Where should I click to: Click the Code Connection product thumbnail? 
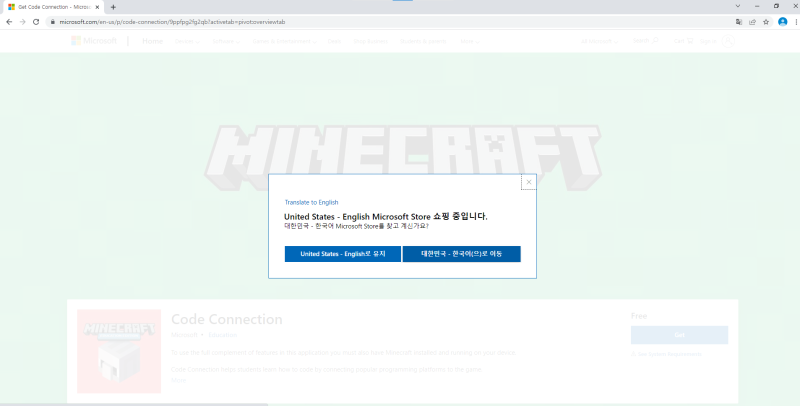(119, 351)
